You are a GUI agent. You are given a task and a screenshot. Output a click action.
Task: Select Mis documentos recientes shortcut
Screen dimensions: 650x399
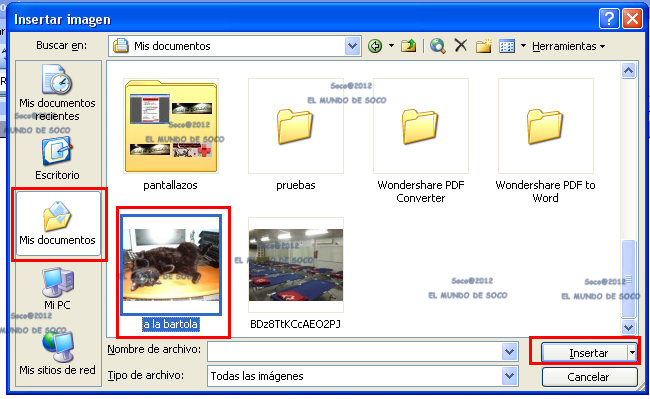57,93
